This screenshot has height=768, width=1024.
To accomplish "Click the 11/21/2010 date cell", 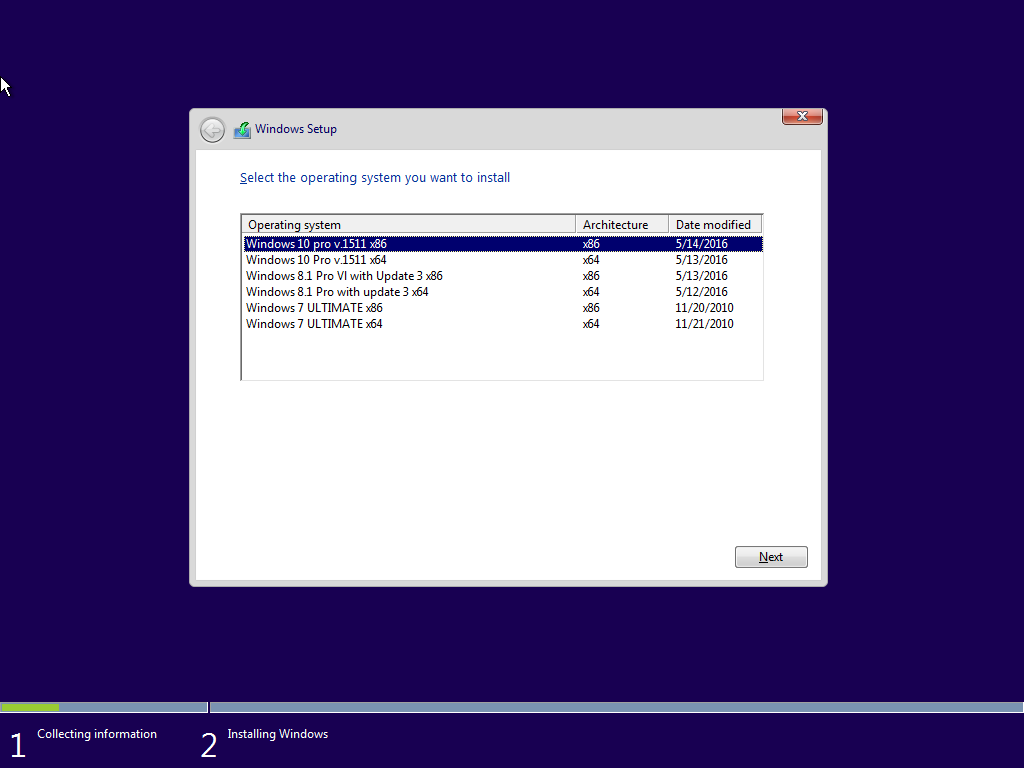I will pos(704,324).
